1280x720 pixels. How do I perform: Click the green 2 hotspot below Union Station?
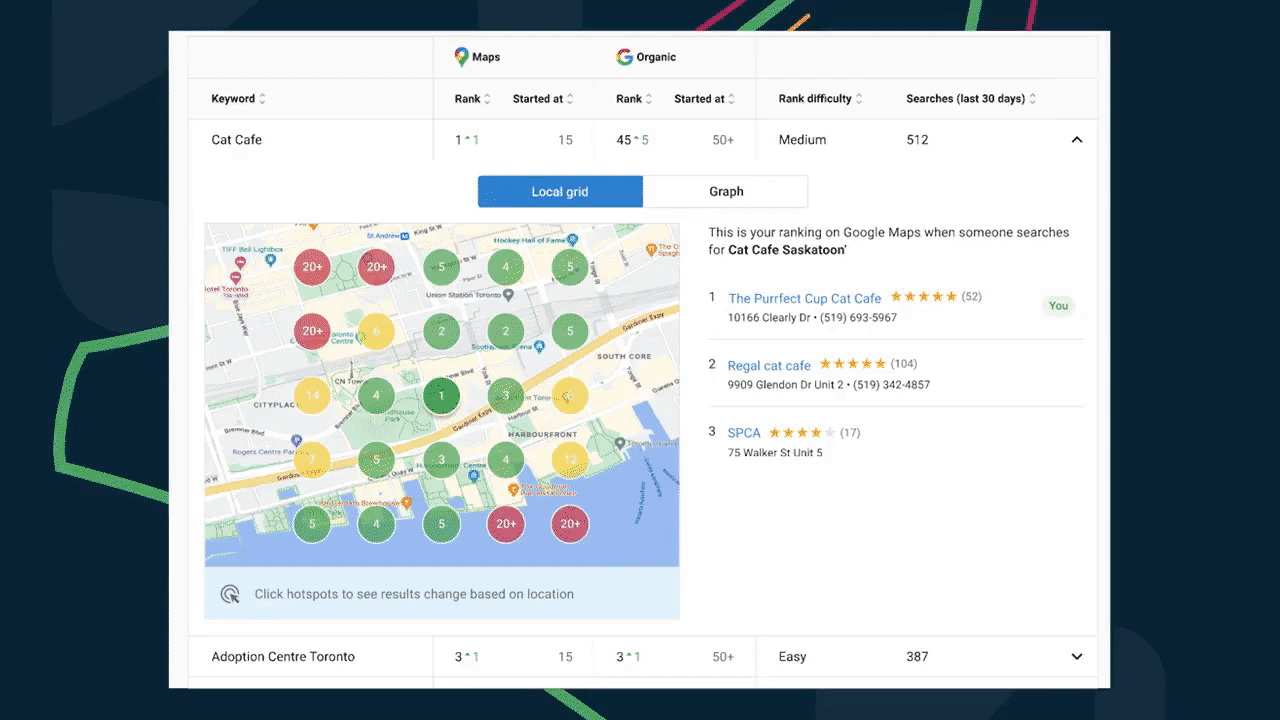pos(441,331)
